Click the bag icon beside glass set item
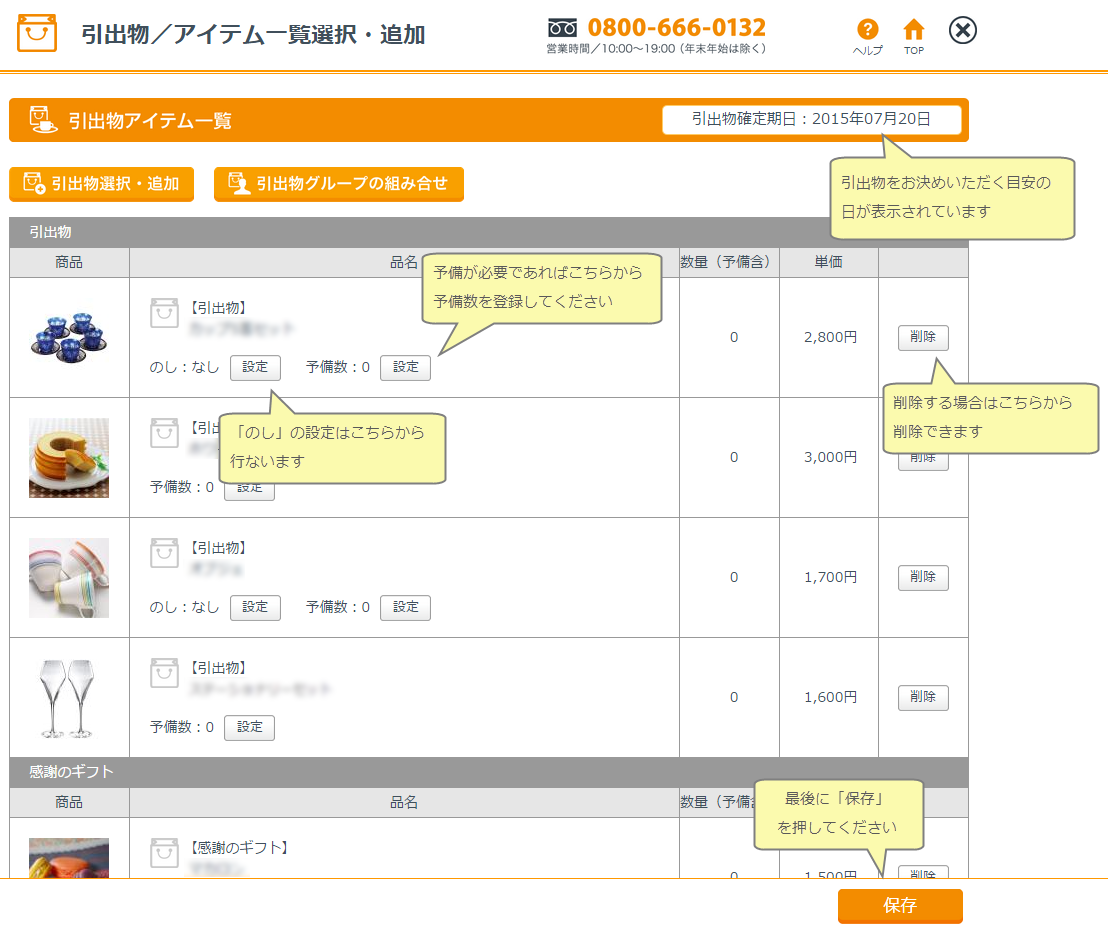 164,672
